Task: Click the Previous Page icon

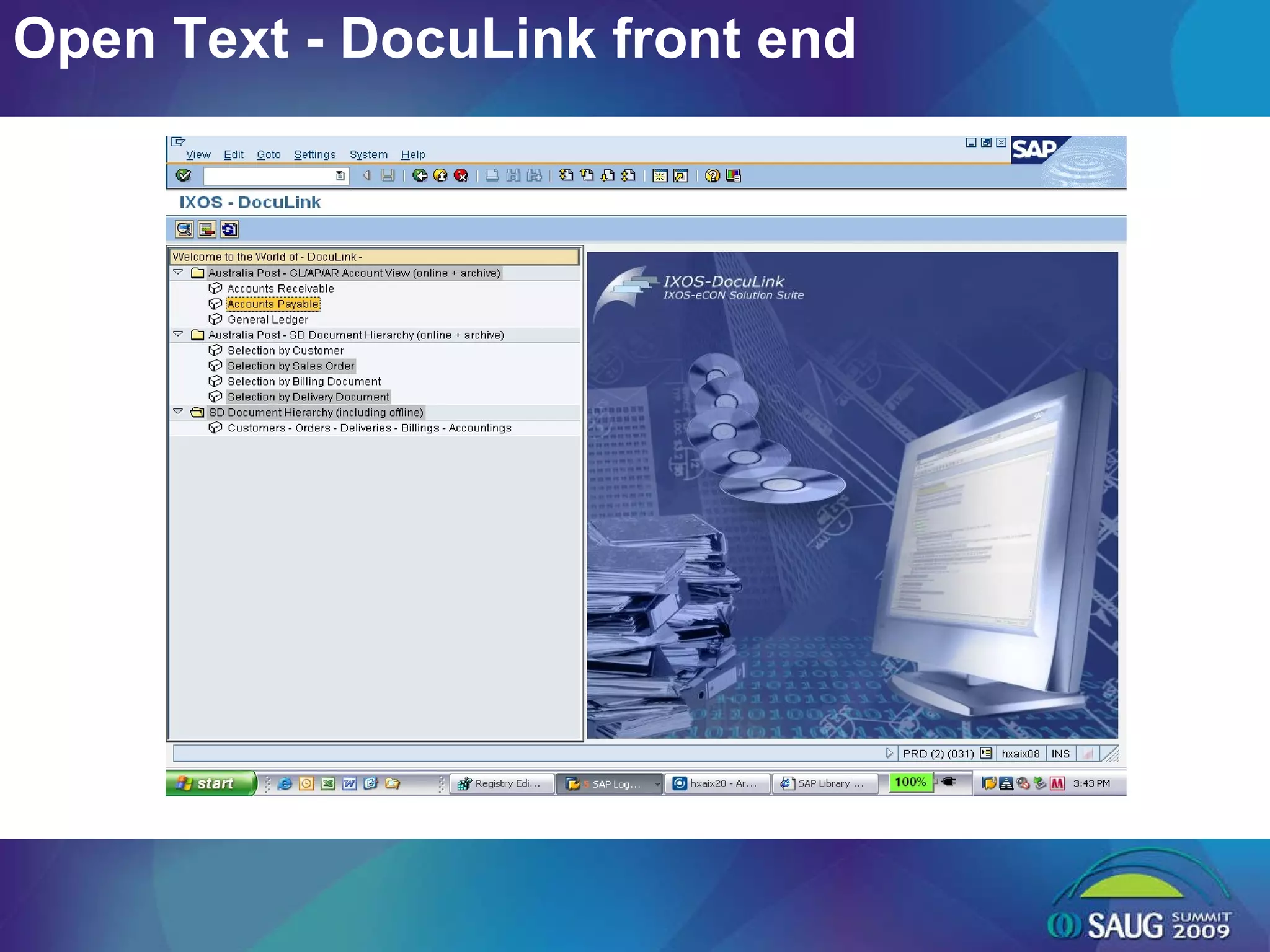Action: [587, 175]
